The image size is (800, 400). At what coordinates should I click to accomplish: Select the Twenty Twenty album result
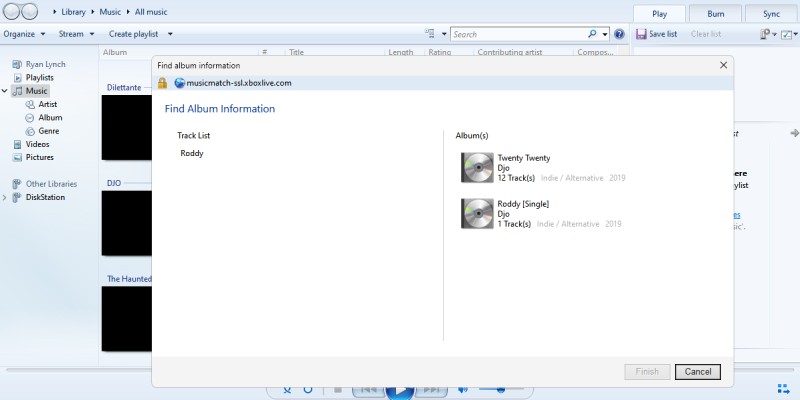pyautogui.click(x=543, y=168)
